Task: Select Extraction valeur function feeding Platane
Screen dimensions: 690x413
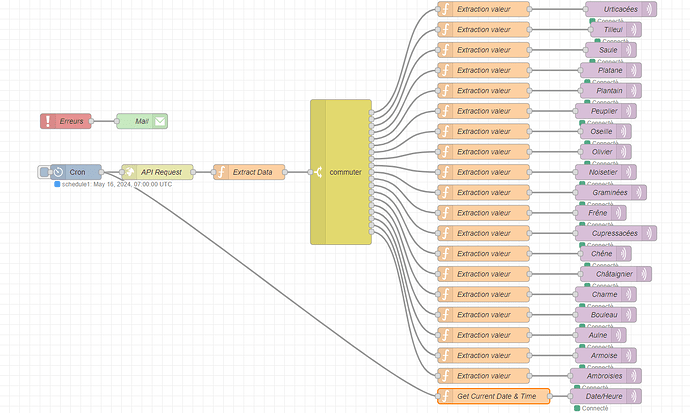Action: coord(484,70)
